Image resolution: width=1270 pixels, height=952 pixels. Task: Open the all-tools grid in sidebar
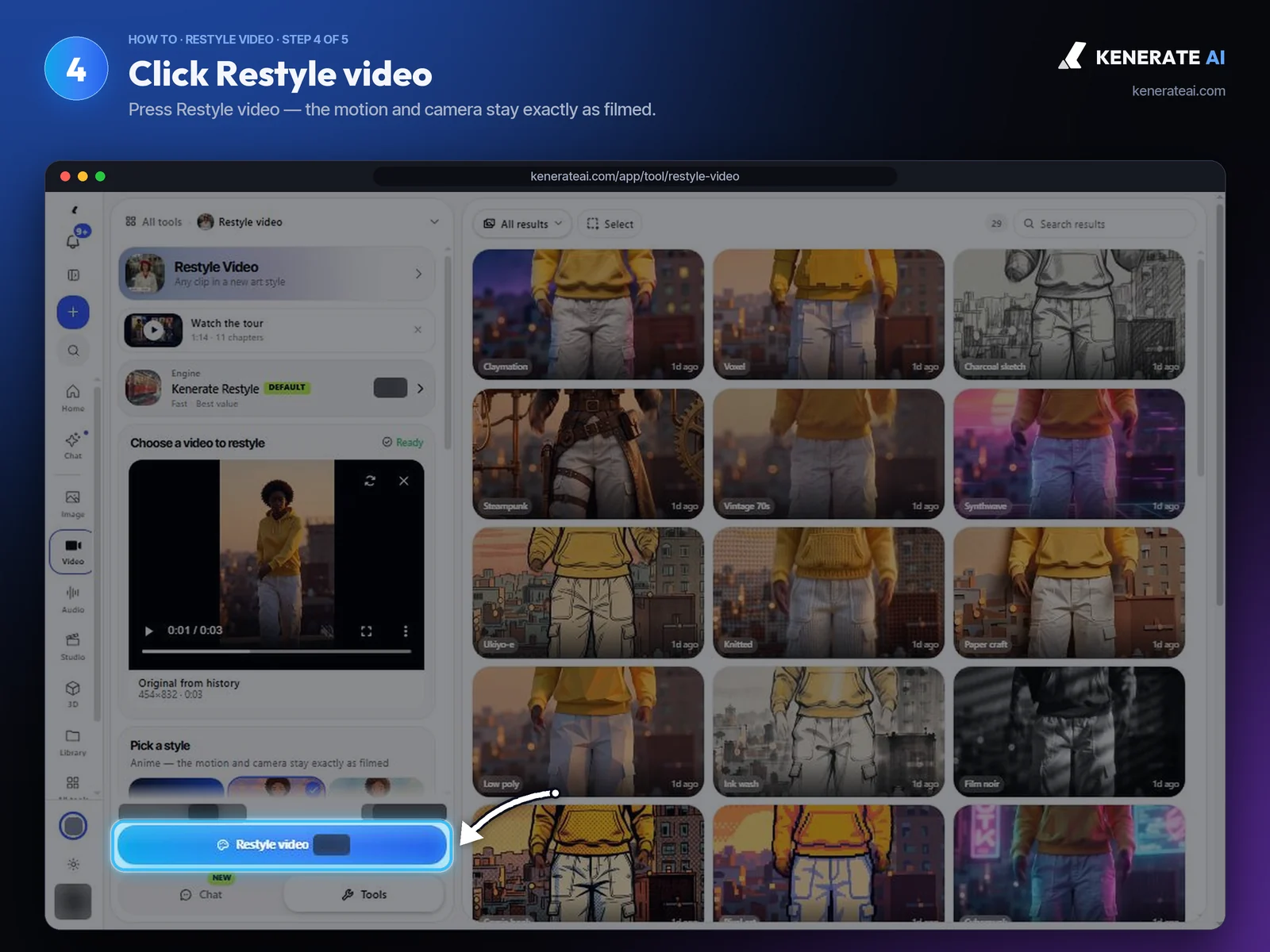click(73, 783)
